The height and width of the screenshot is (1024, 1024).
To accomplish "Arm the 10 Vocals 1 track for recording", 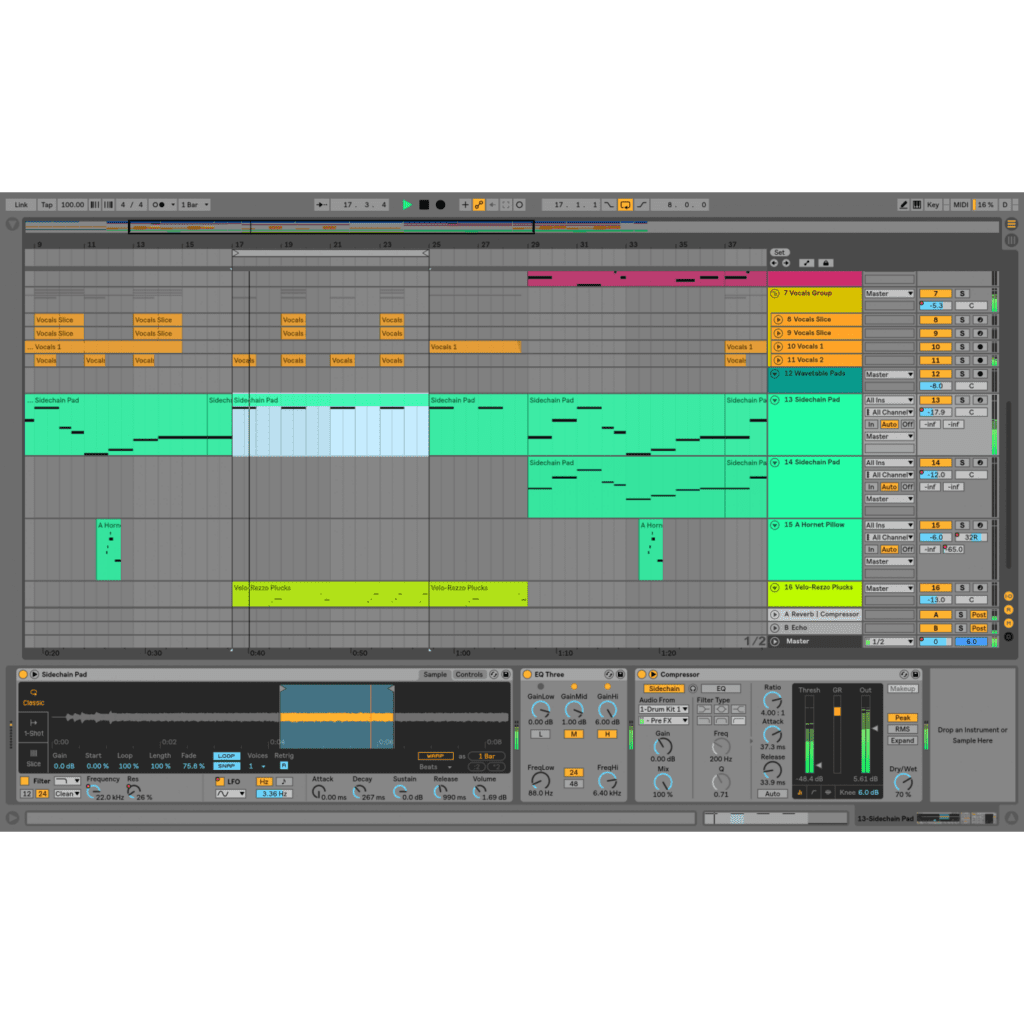I will click(x=980, y=347).
